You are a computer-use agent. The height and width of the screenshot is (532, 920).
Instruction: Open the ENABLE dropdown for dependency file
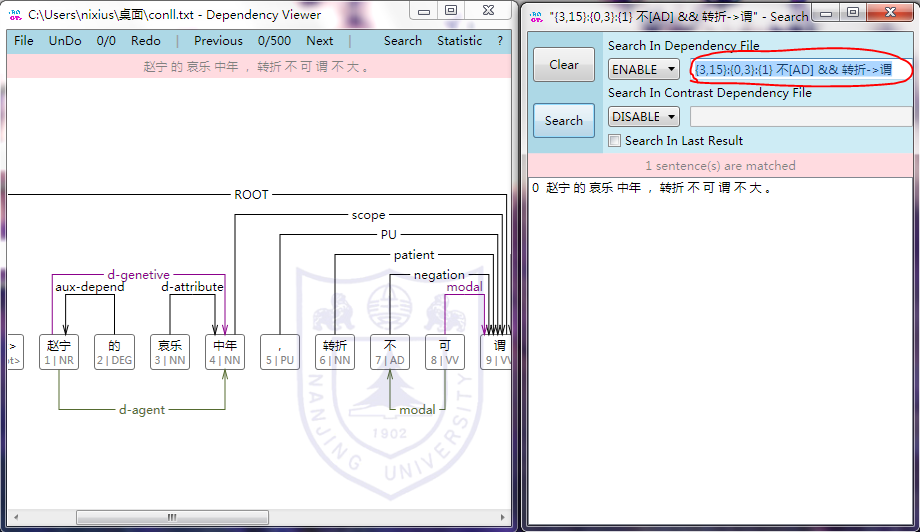(643, 69)
